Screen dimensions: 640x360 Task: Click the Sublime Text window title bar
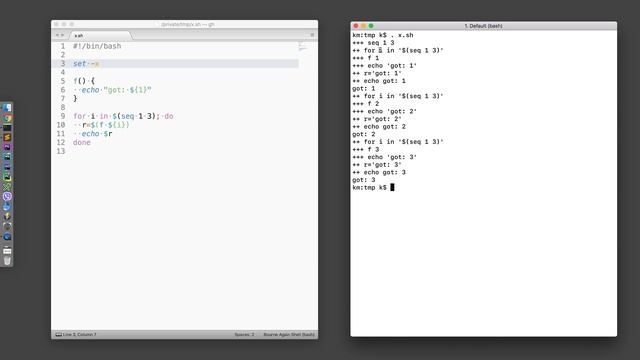pyautogui.click(x=184, y=24)
